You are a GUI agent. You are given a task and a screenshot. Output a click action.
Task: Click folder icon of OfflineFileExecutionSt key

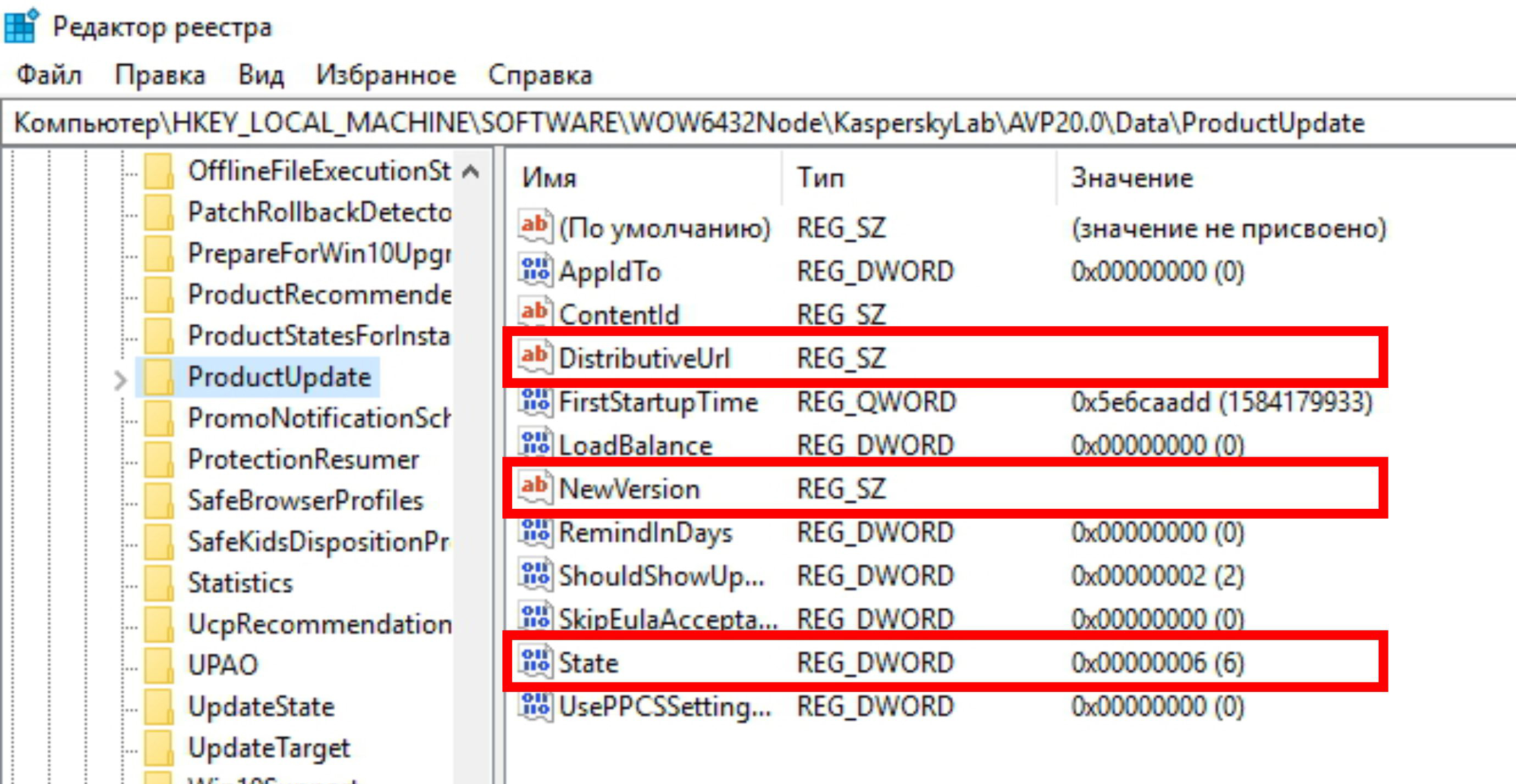159,171
